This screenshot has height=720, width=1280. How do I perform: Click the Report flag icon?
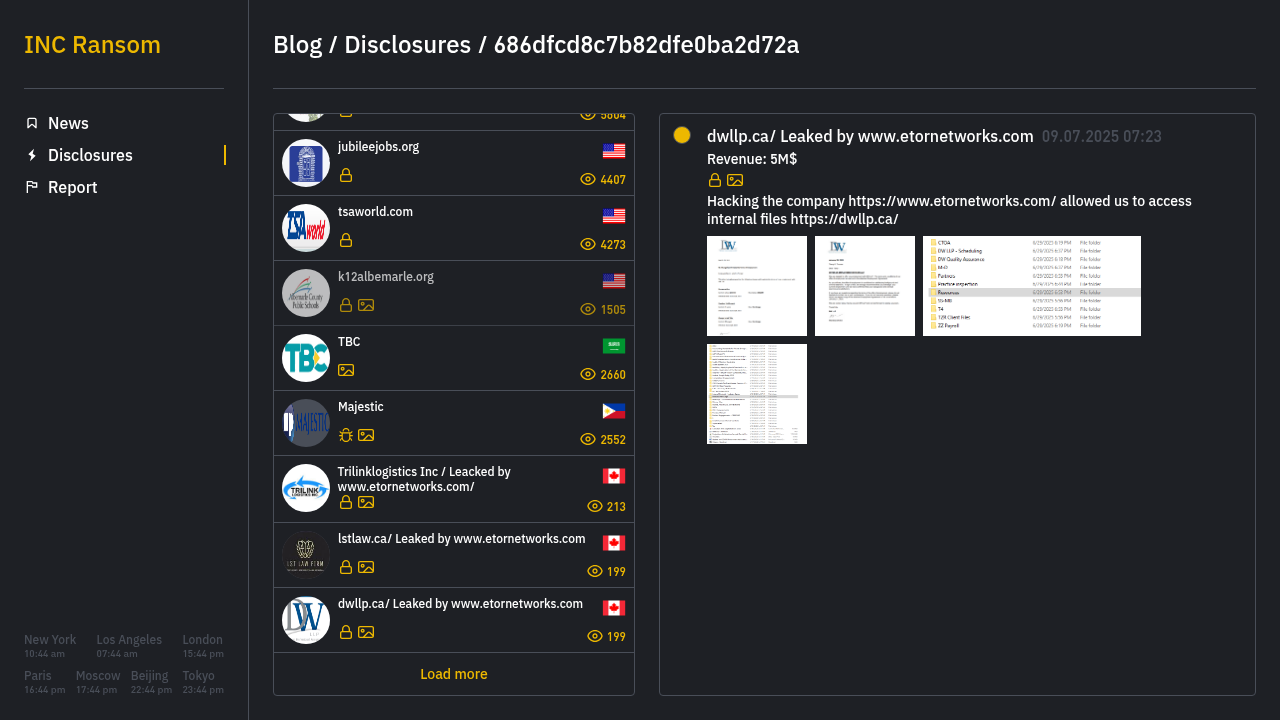32,187
